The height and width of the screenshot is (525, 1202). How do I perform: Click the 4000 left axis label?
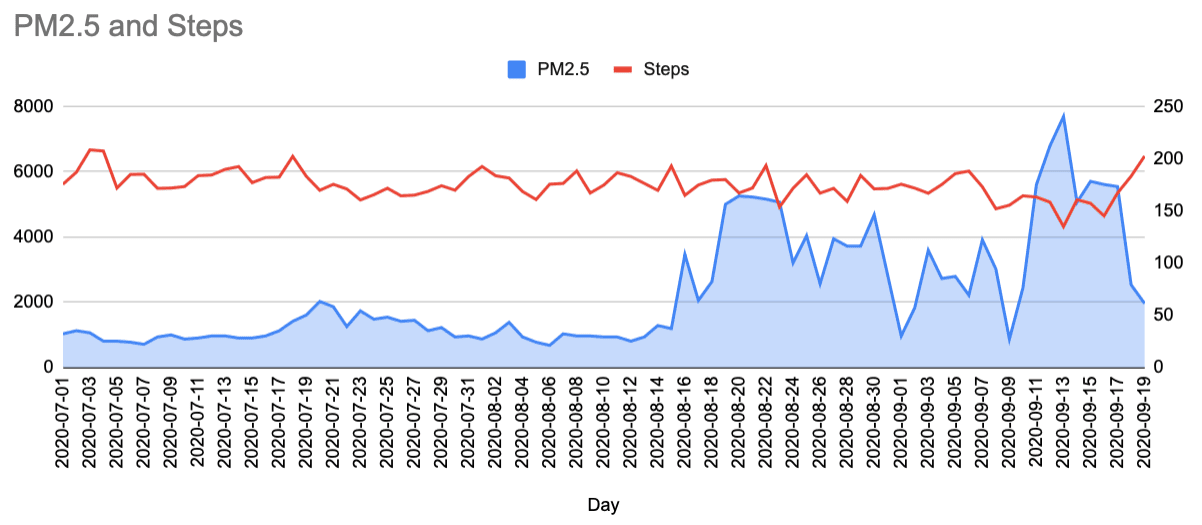pos(32,237)
